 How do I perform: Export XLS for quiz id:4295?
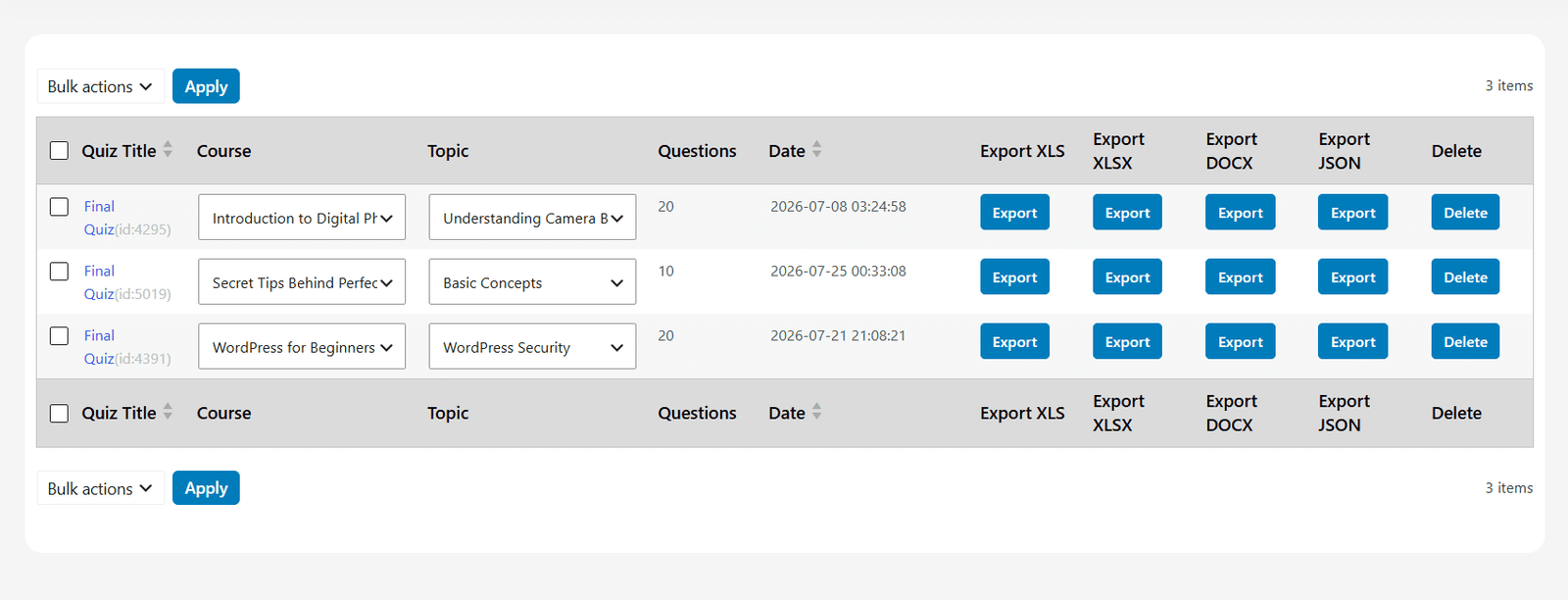[x=1014, y=213]
